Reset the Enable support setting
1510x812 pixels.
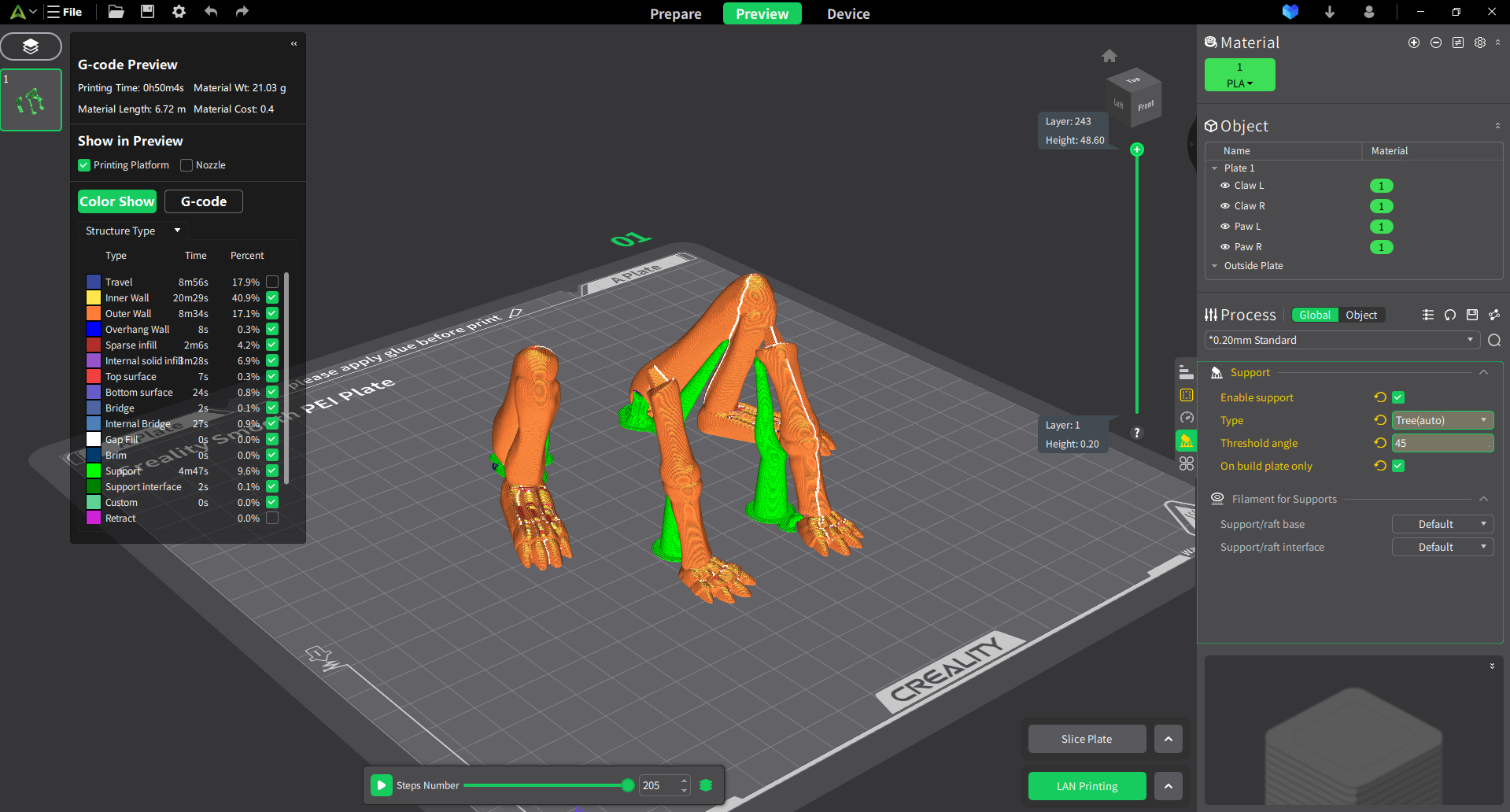click(x=1380, y=397)
